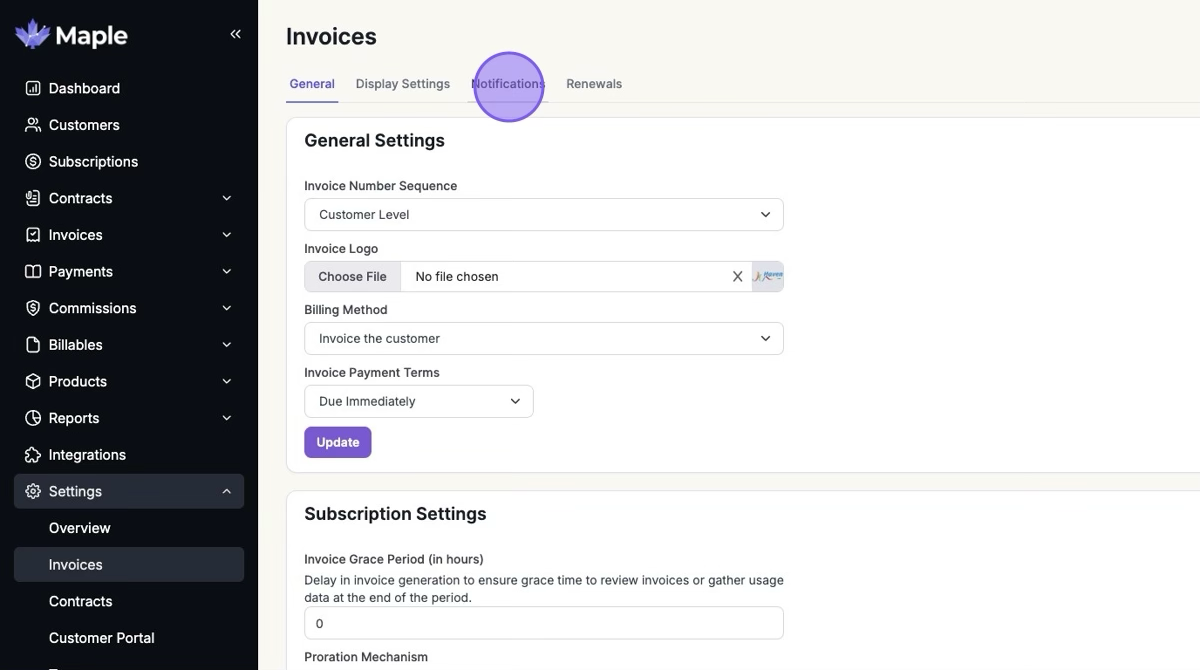Click the Commissions shield icon

pyautogui.click(x=33, y=308)
